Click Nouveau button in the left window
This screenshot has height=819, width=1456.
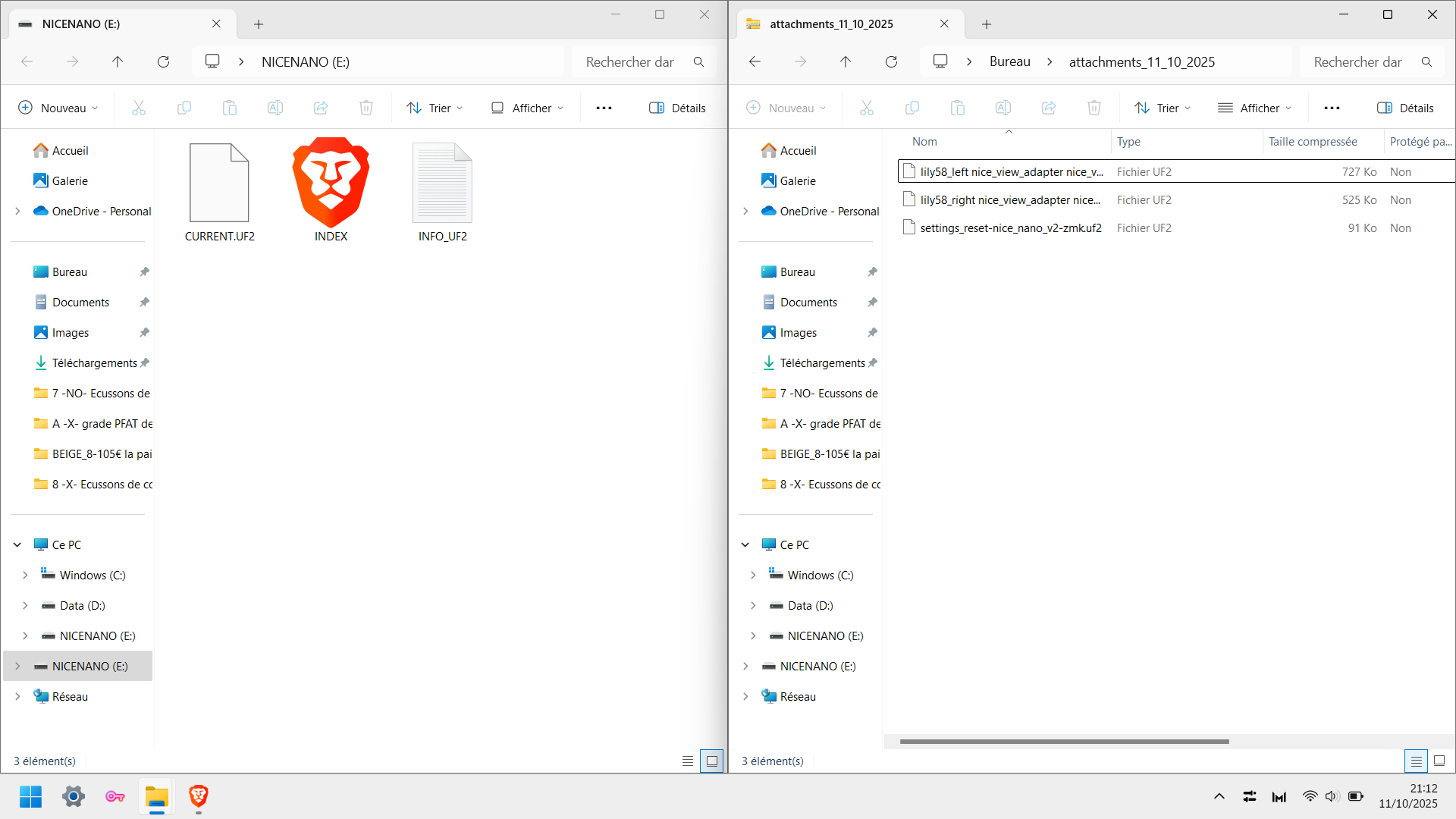pos(58,108)
